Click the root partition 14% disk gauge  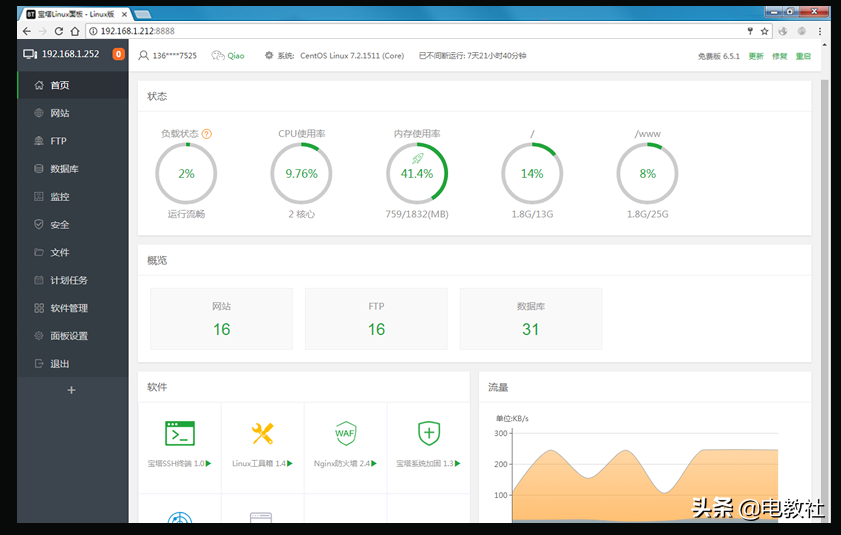coord(532,173)
